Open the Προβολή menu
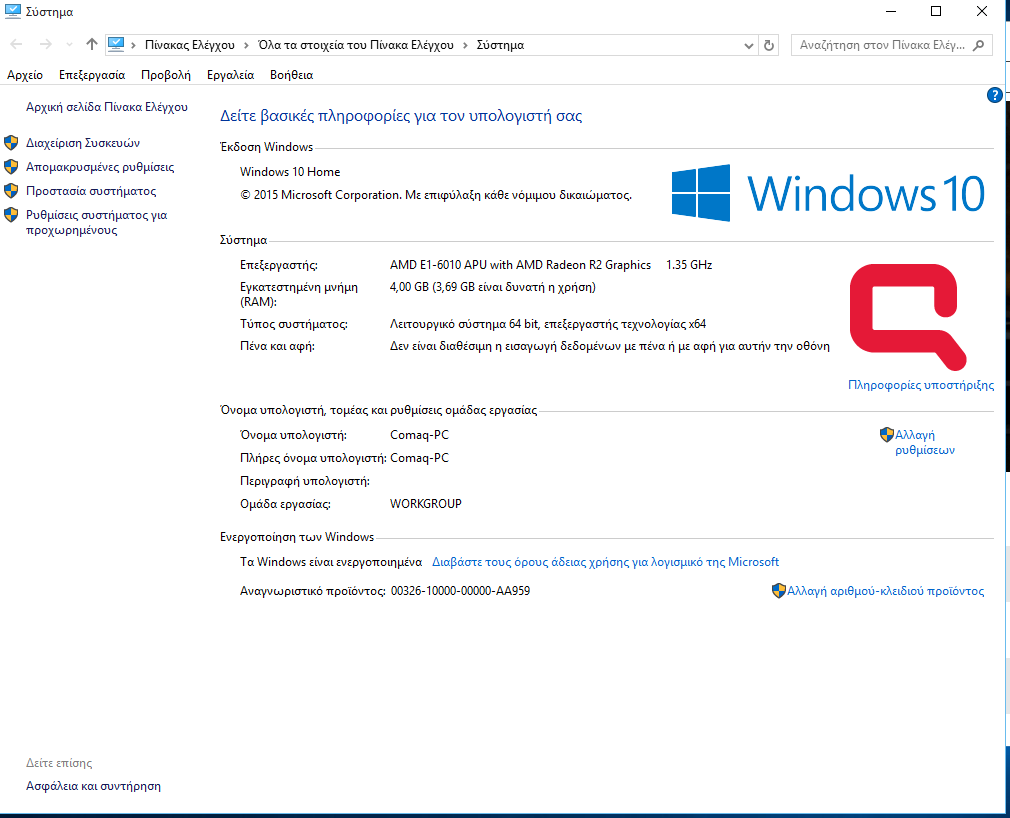Screen dimensions: 1010x818 point(166,75)
